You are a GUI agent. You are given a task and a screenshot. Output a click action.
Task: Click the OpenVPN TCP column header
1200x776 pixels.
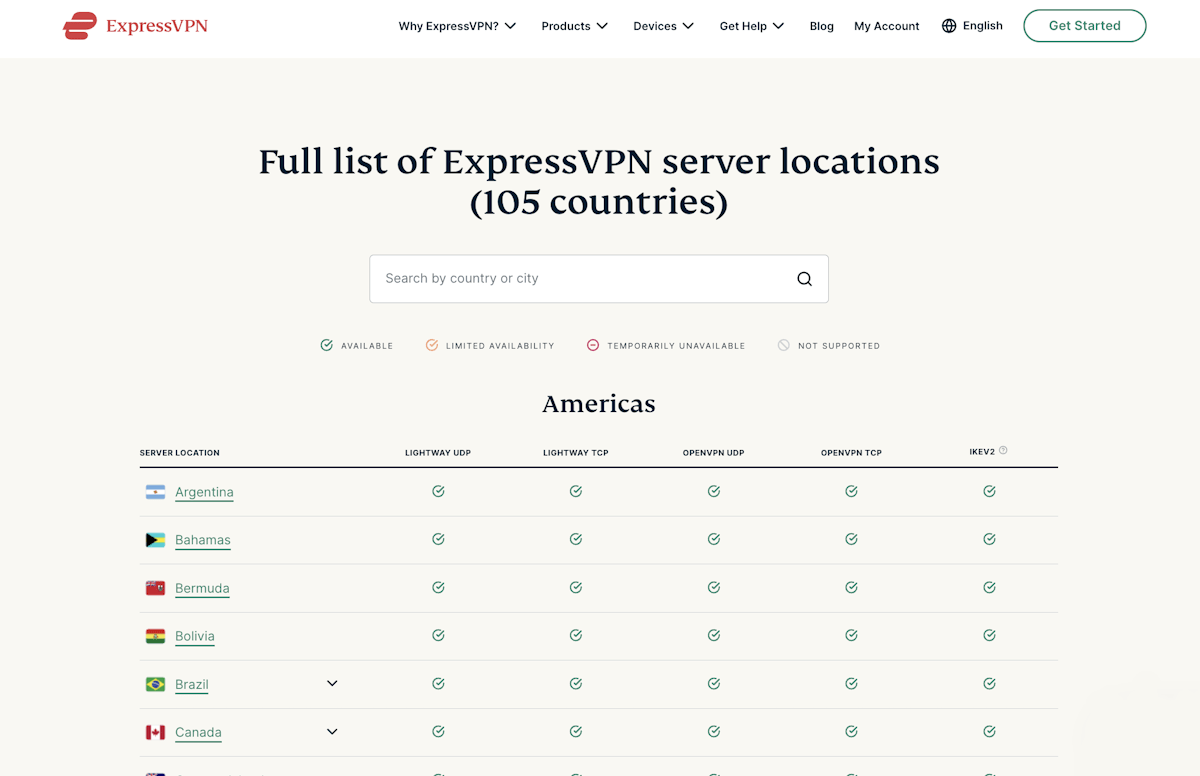852,453
